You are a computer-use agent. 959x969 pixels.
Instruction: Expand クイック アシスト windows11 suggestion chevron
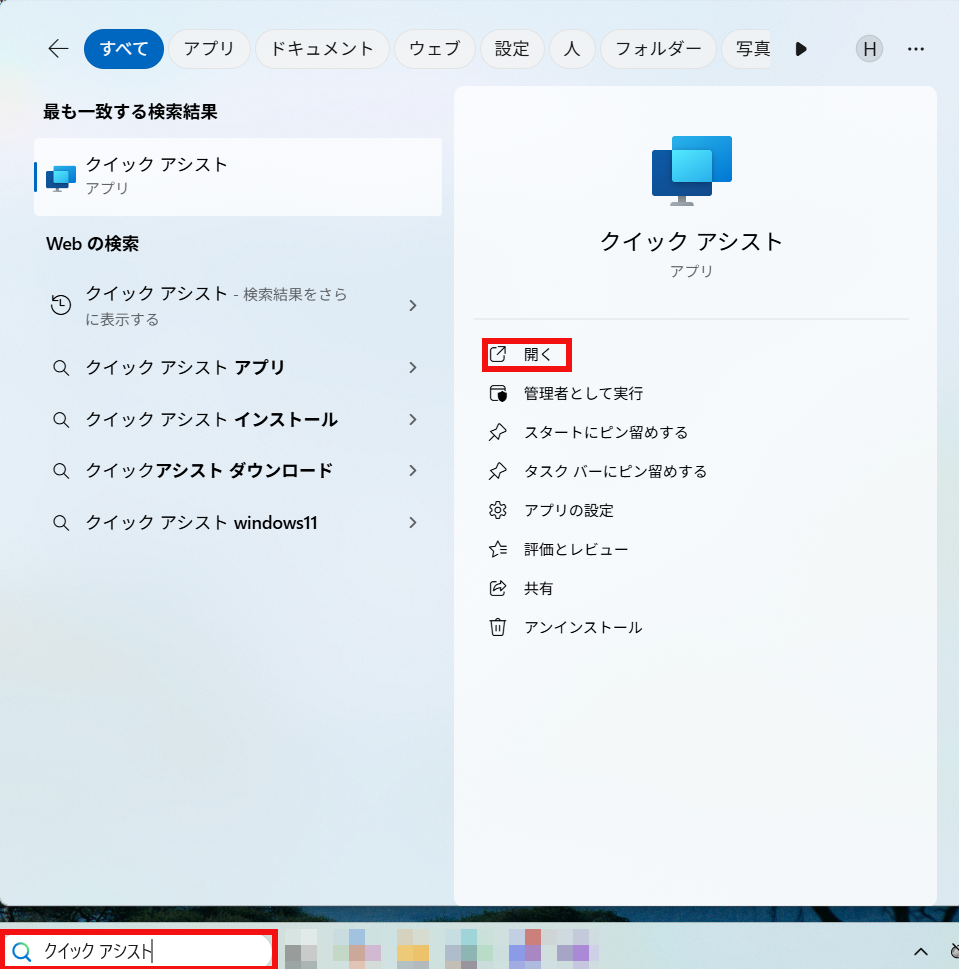click(x=412, y=522)
